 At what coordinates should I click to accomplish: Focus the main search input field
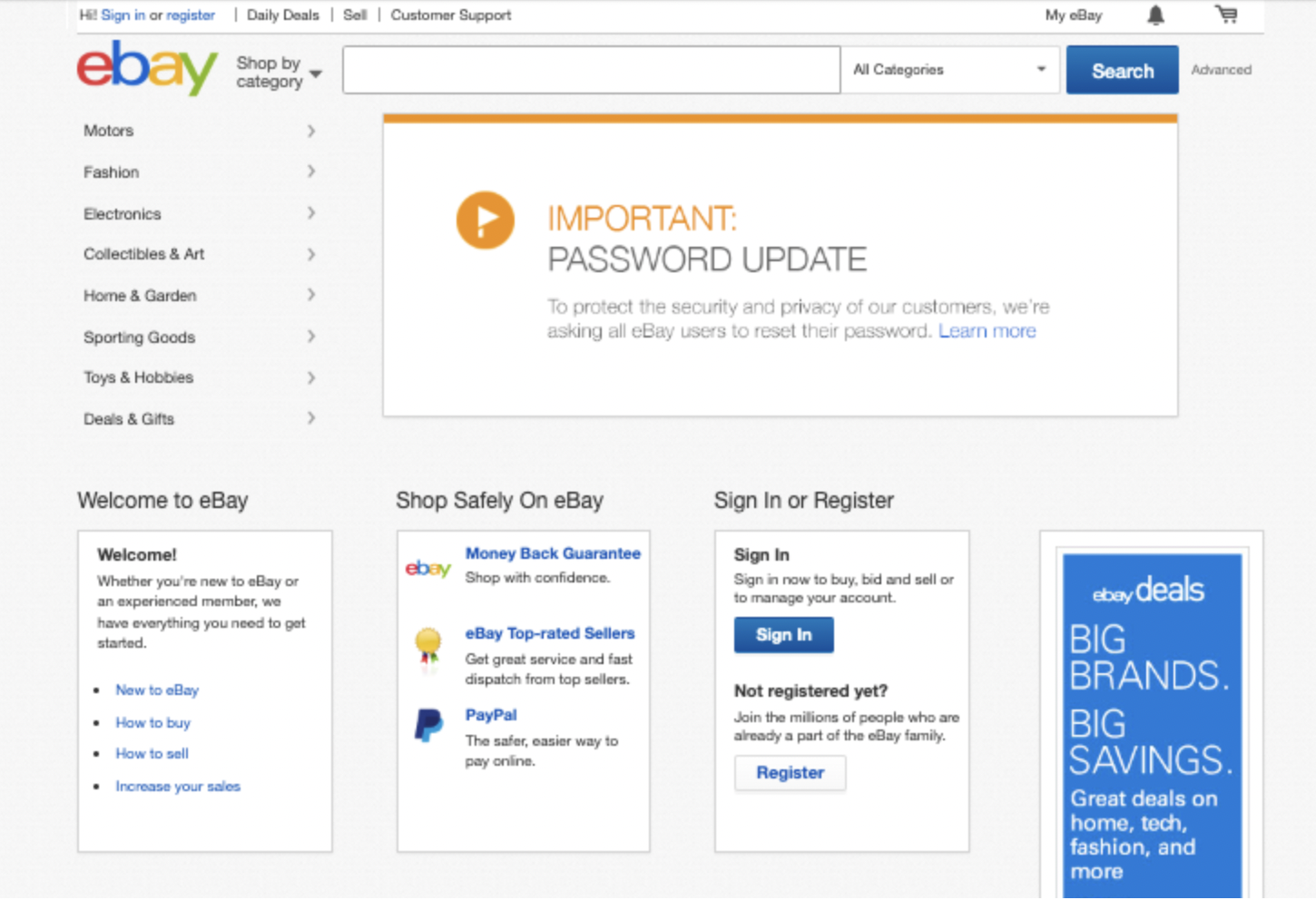pyautogui.click(x=592, y=70)
